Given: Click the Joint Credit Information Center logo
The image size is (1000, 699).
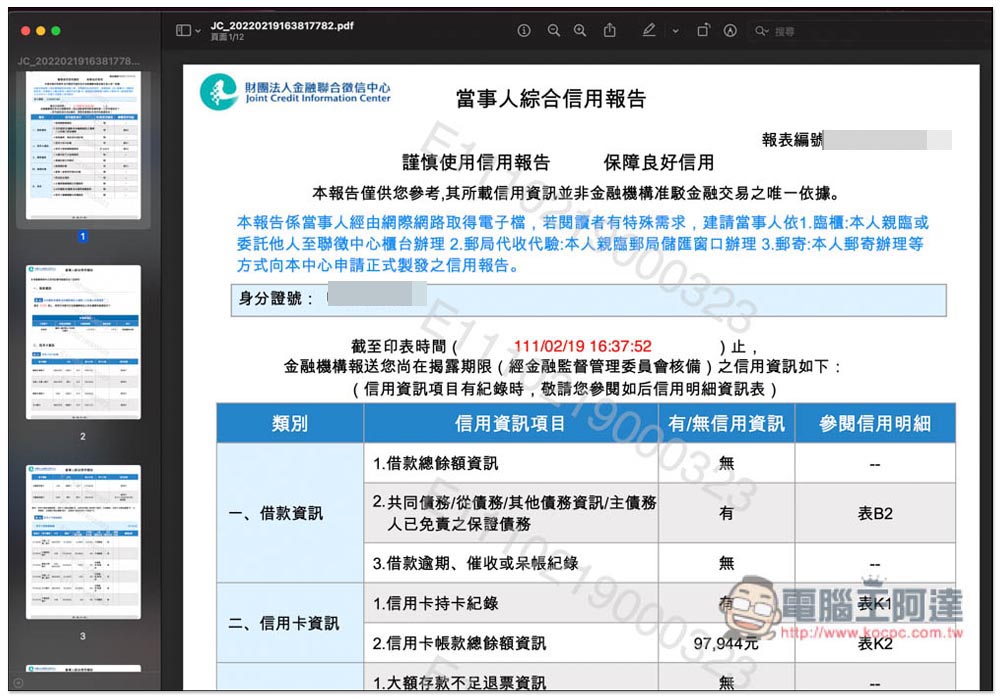Looking at the screenshot, I should (x=295, y=92).
